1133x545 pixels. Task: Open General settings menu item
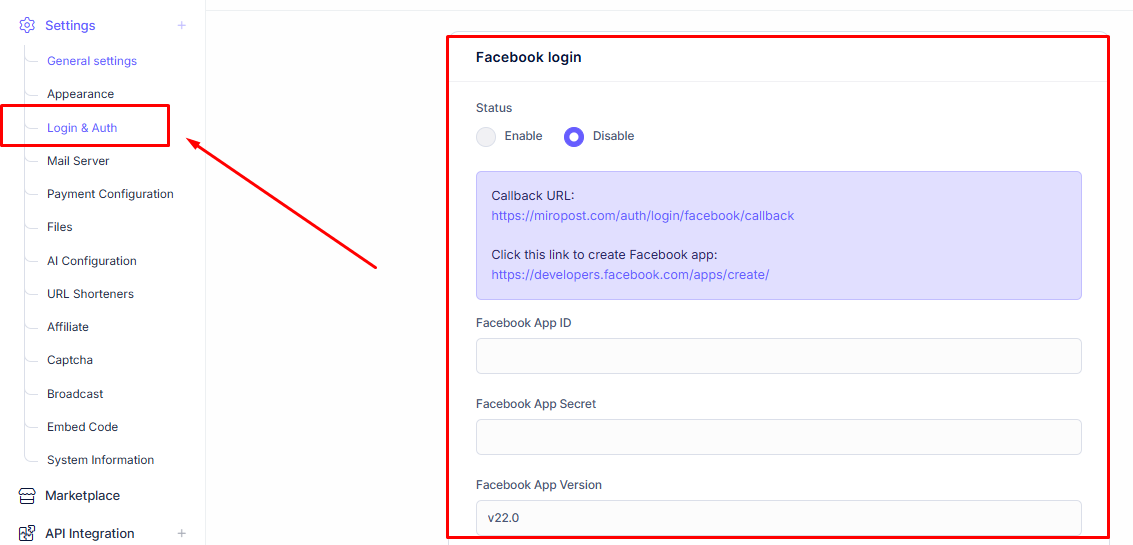click(x=92, y=61)
